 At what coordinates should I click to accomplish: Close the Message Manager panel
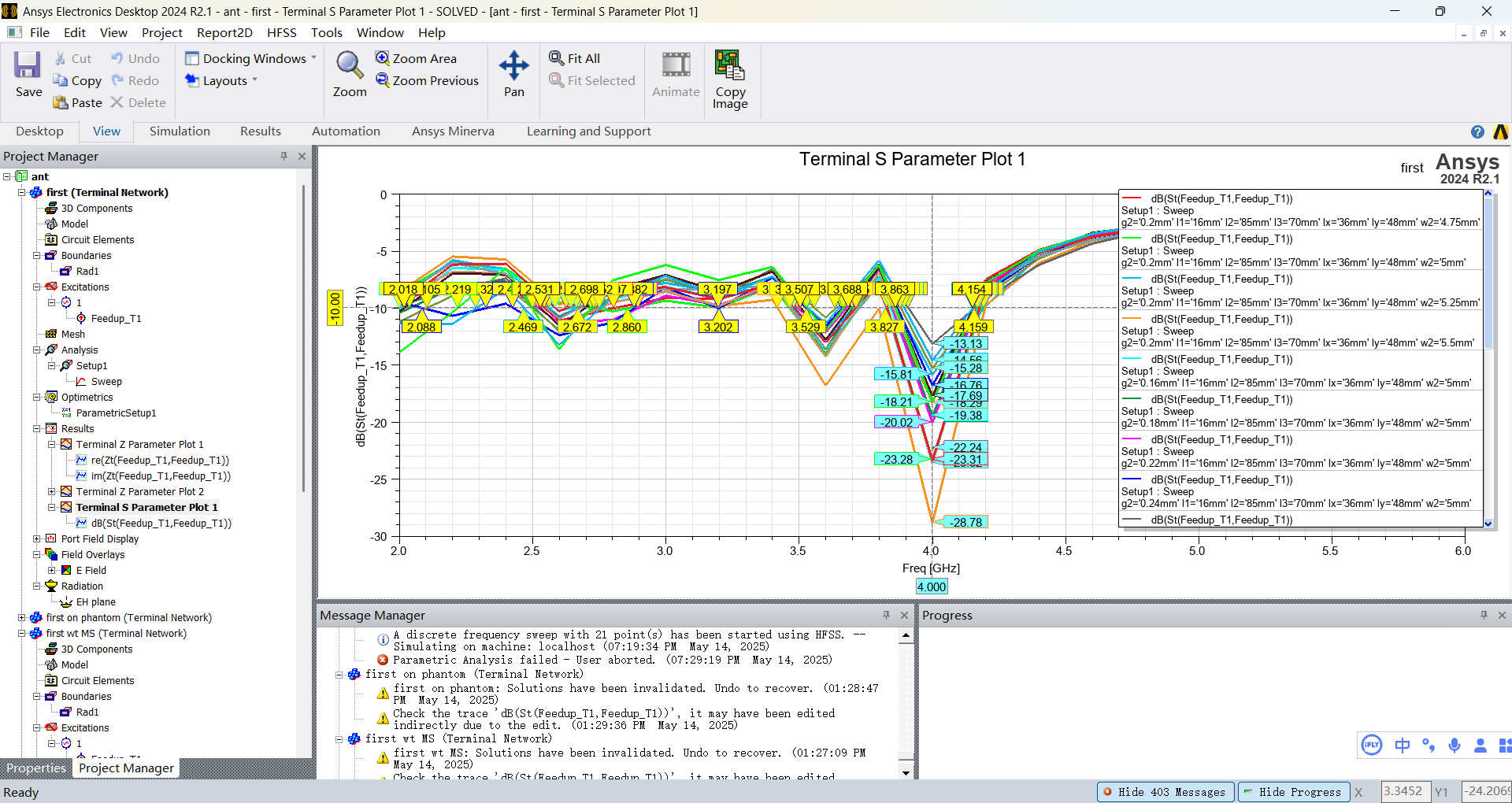pos(904,616)
